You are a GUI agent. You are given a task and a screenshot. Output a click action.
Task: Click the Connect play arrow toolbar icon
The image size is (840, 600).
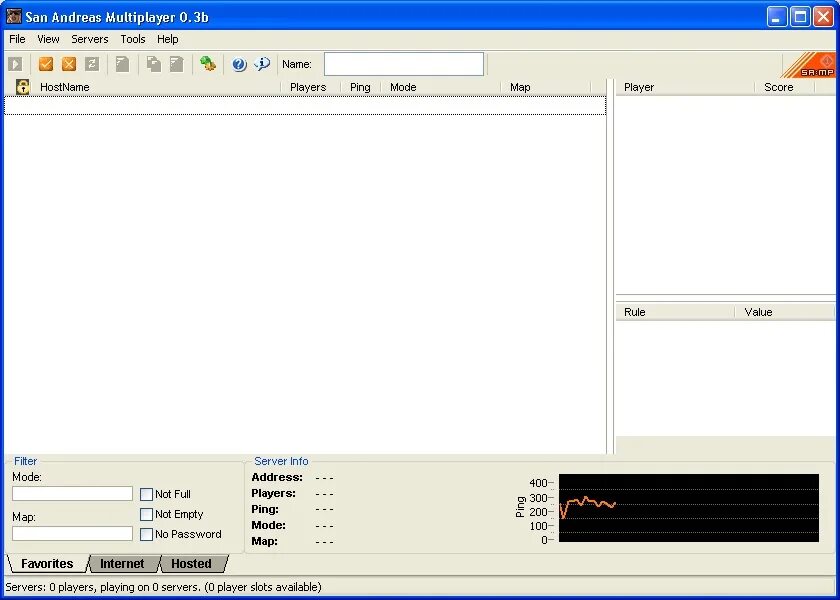[16, 64]
